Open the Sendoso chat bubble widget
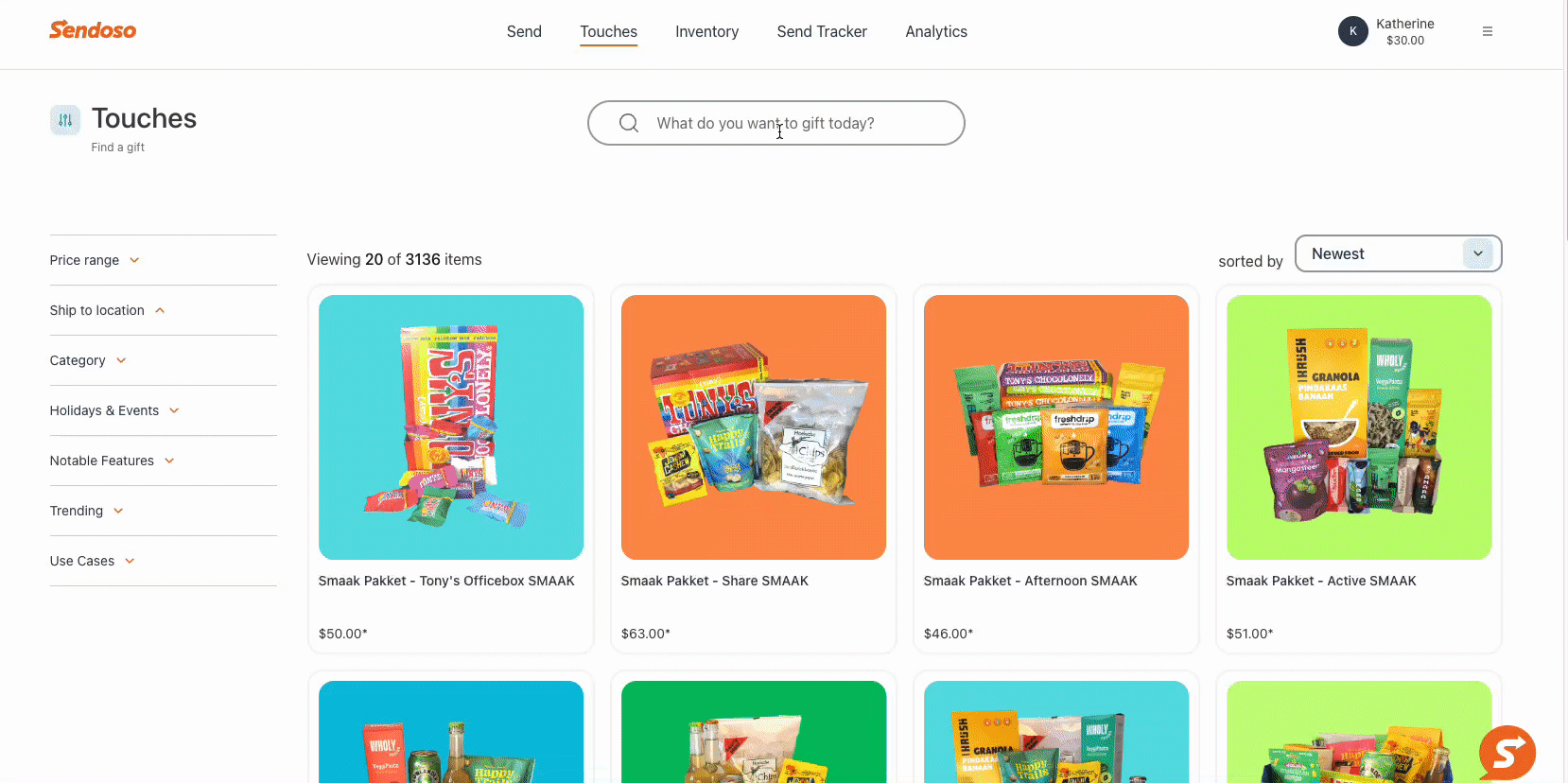 click(x=1507, y=753)
